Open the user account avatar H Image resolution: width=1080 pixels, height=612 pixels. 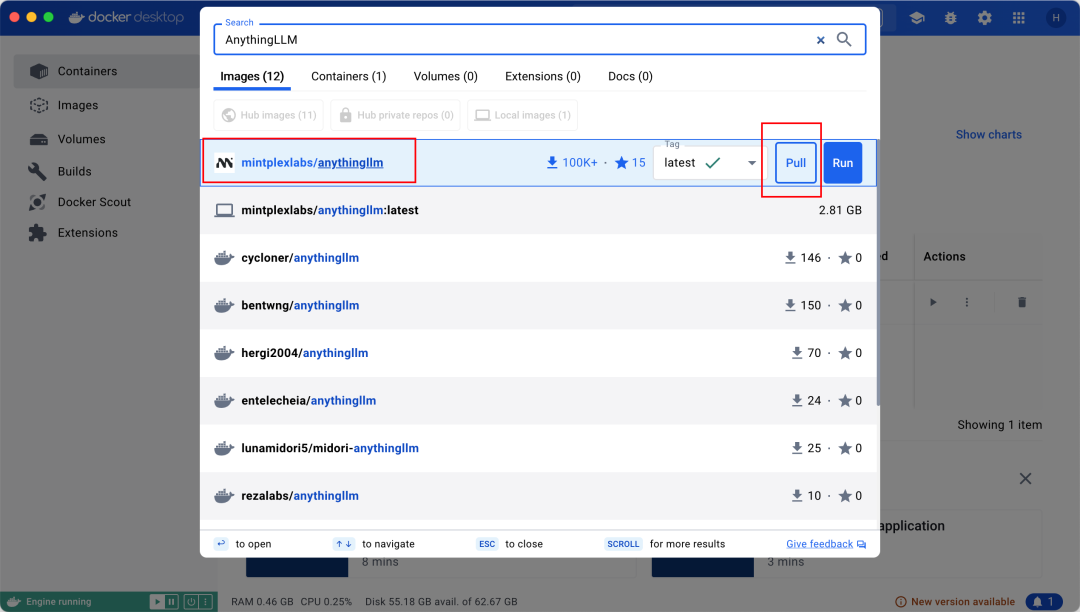(x=1055, y=18)
